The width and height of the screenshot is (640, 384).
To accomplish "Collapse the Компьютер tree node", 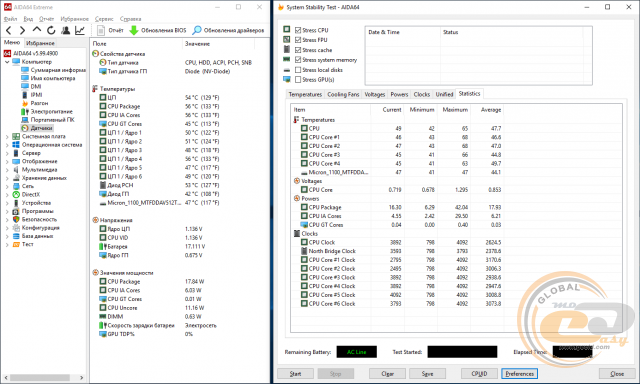I will point(7,62).
